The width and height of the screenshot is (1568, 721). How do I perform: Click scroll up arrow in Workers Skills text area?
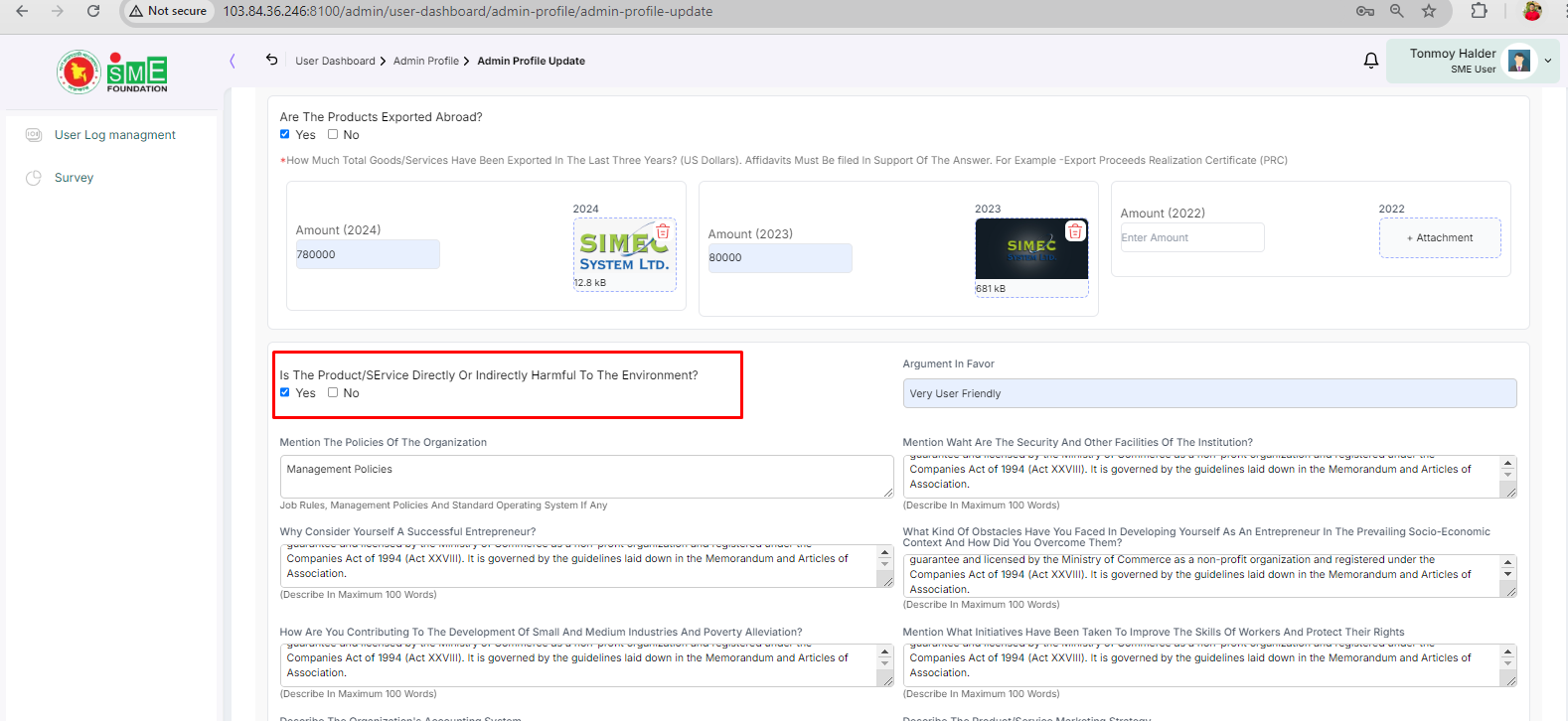(x=1507, y=651)
